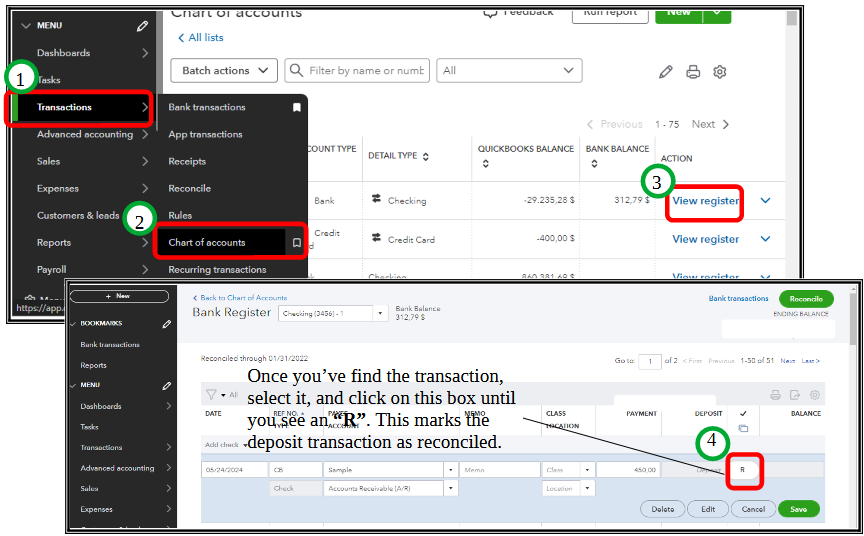Collapse the BOOKMARKS section in Bank Register sidebar
This screenshot has width=864, height=536.
coord(73,323)
